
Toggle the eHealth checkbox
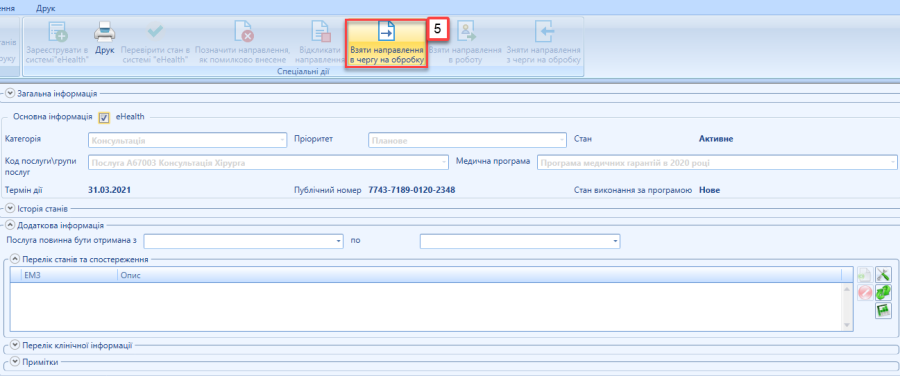104,118
